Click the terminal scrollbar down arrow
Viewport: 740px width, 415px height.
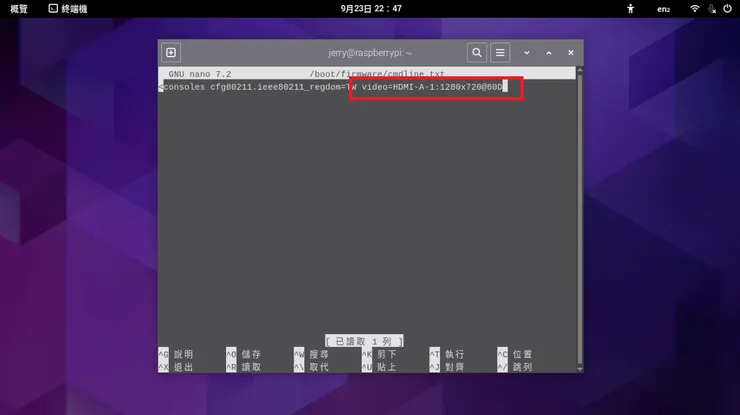click(x=580, y=369)
